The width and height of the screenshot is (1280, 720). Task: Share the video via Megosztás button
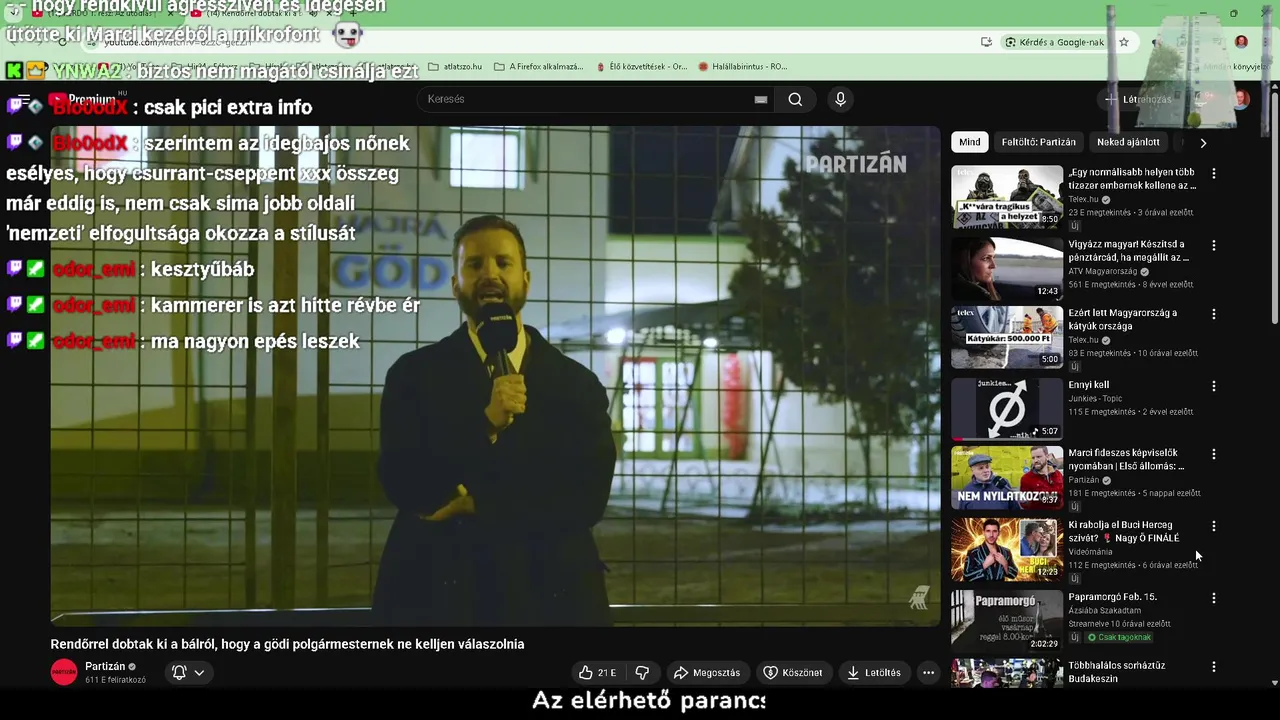707,673
